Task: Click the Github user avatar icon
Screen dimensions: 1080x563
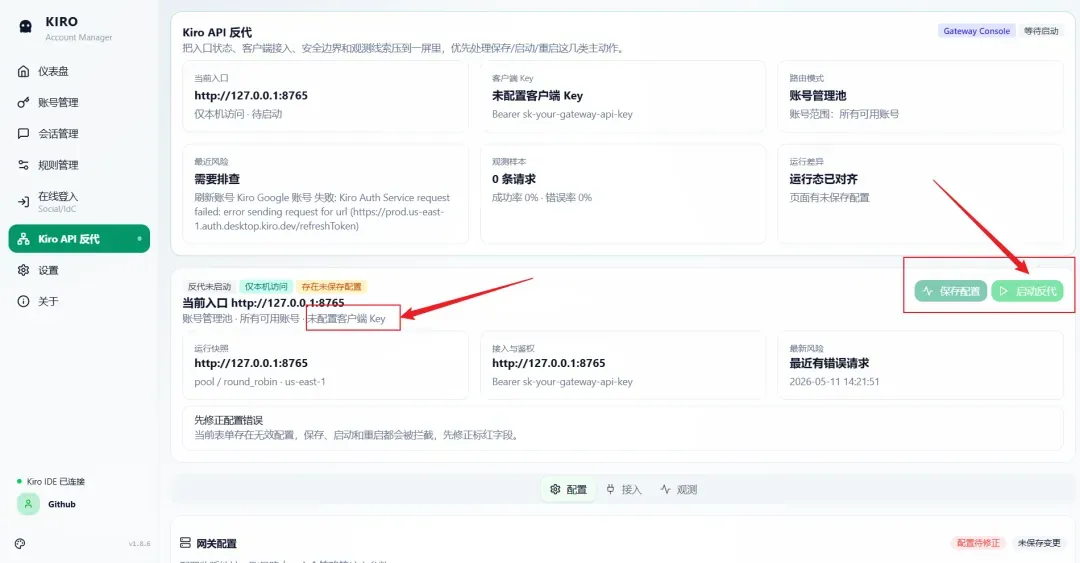Action: pyautogui.click(x=28, y=504)
